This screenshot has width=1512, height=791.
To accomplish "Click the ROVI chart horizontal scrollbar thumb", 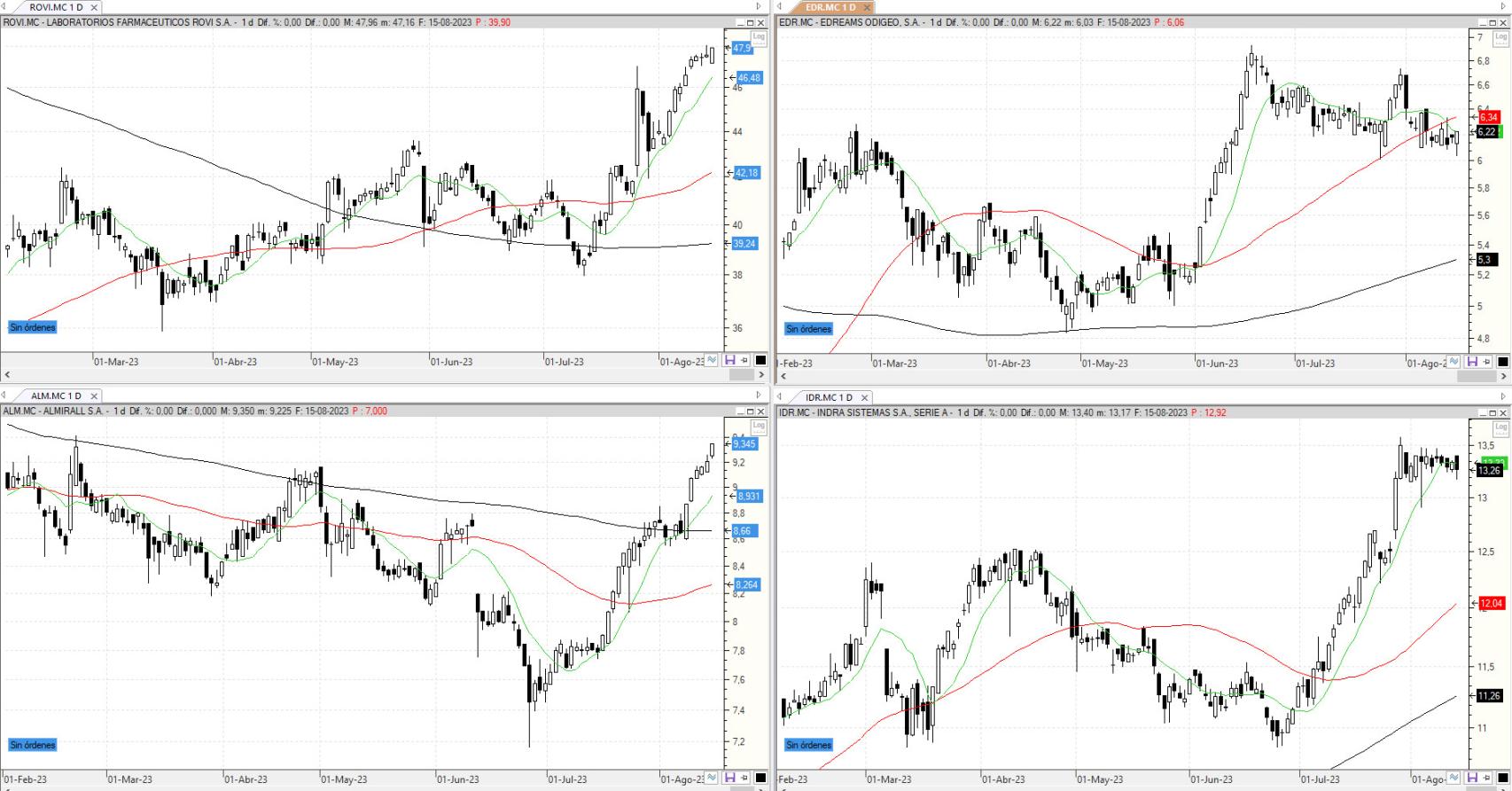I will point(741,375).
